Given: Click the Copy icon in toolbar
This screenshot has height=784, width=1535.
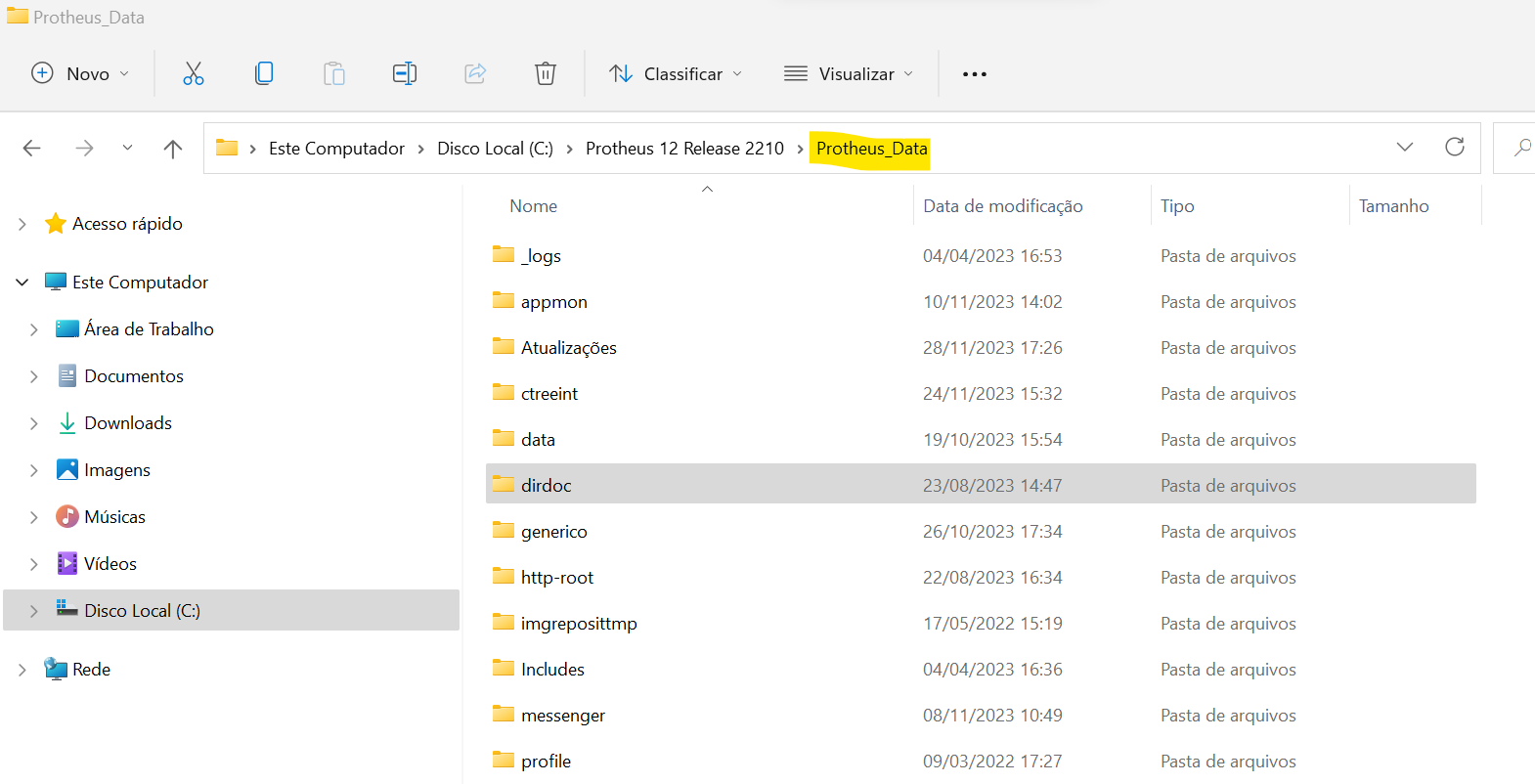Looking at the screenshot, I should (264, 73).
